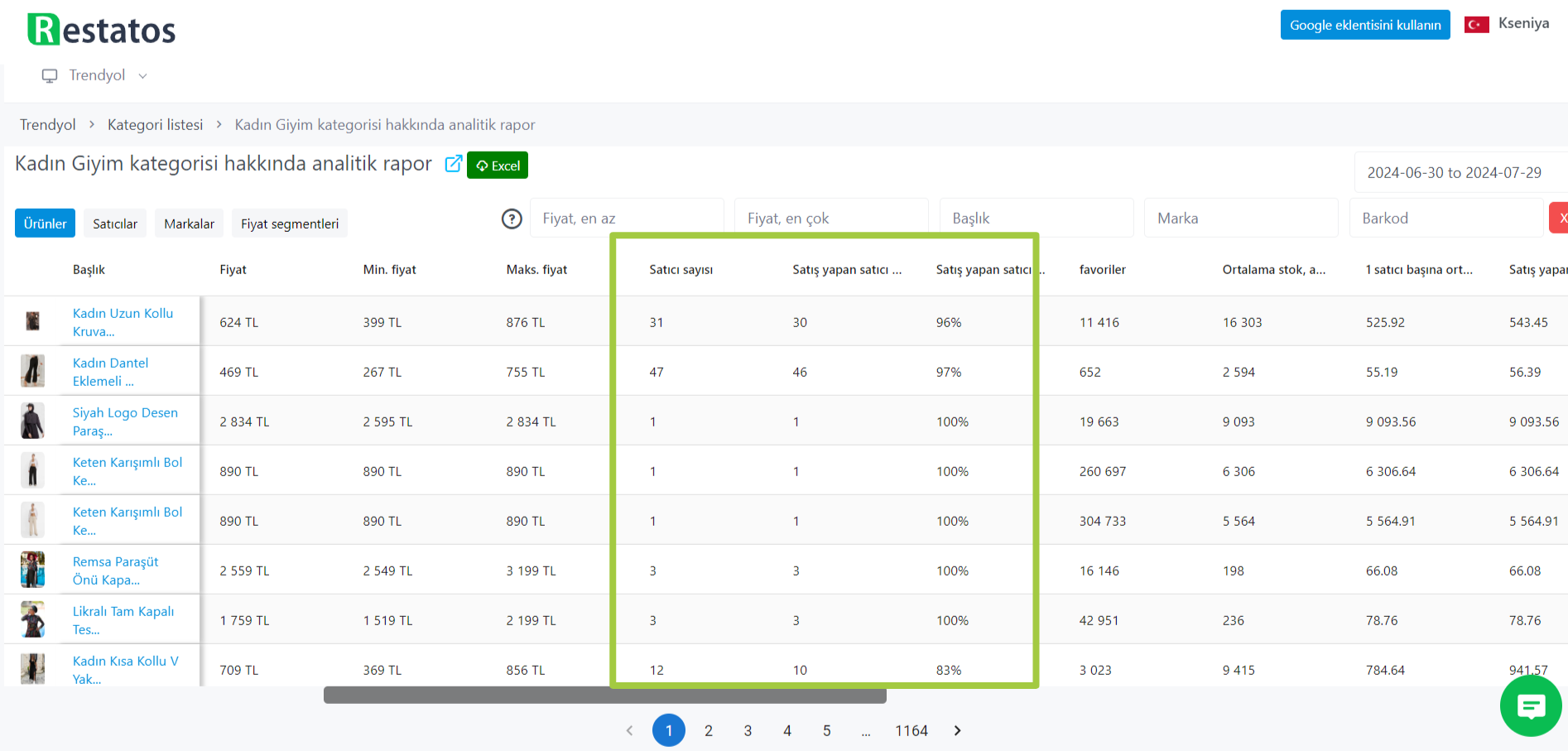This screenshot has height=751, width=1568.
Task: Click Google eklentisini kullanın button
Action: click(x=1365, y=25)
